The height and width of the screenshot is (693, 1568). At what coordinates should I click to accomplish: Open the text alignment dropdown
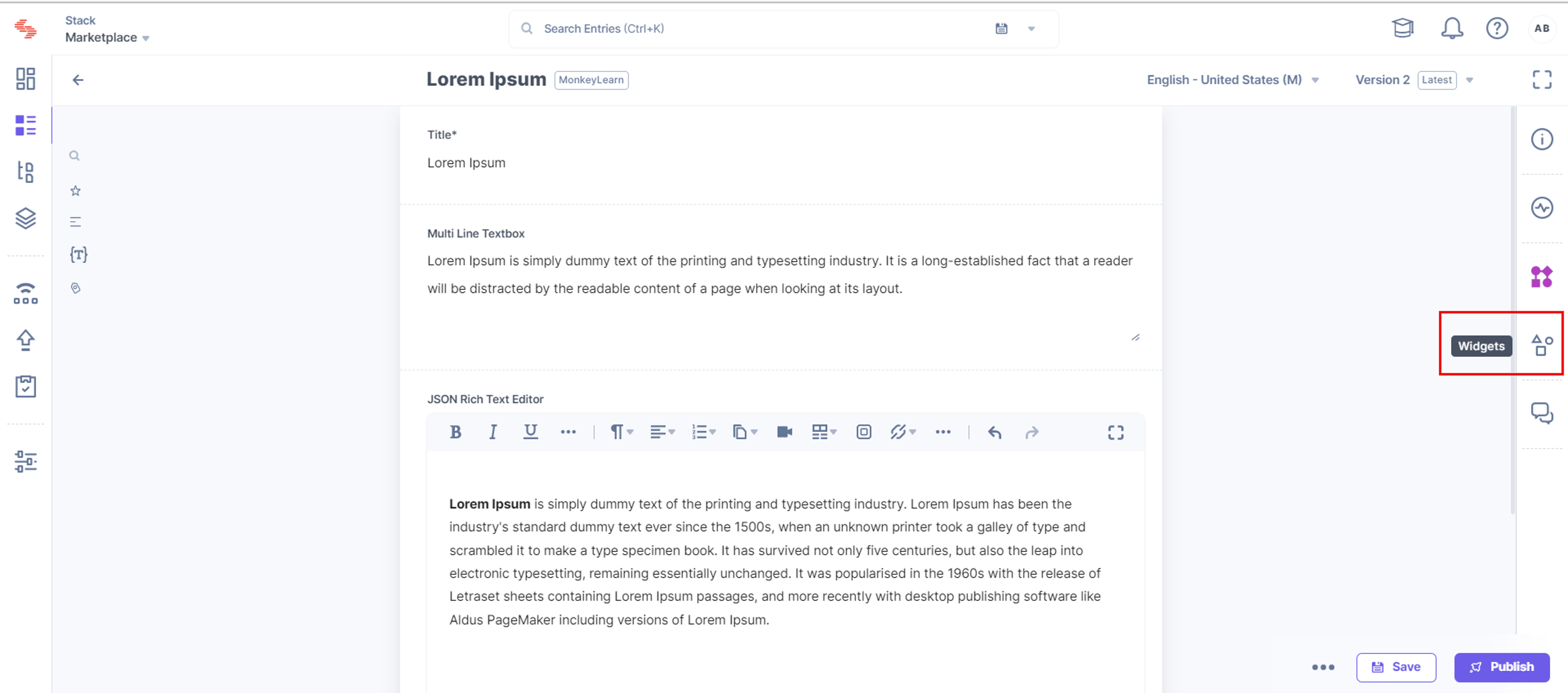[x=662, y=432]
